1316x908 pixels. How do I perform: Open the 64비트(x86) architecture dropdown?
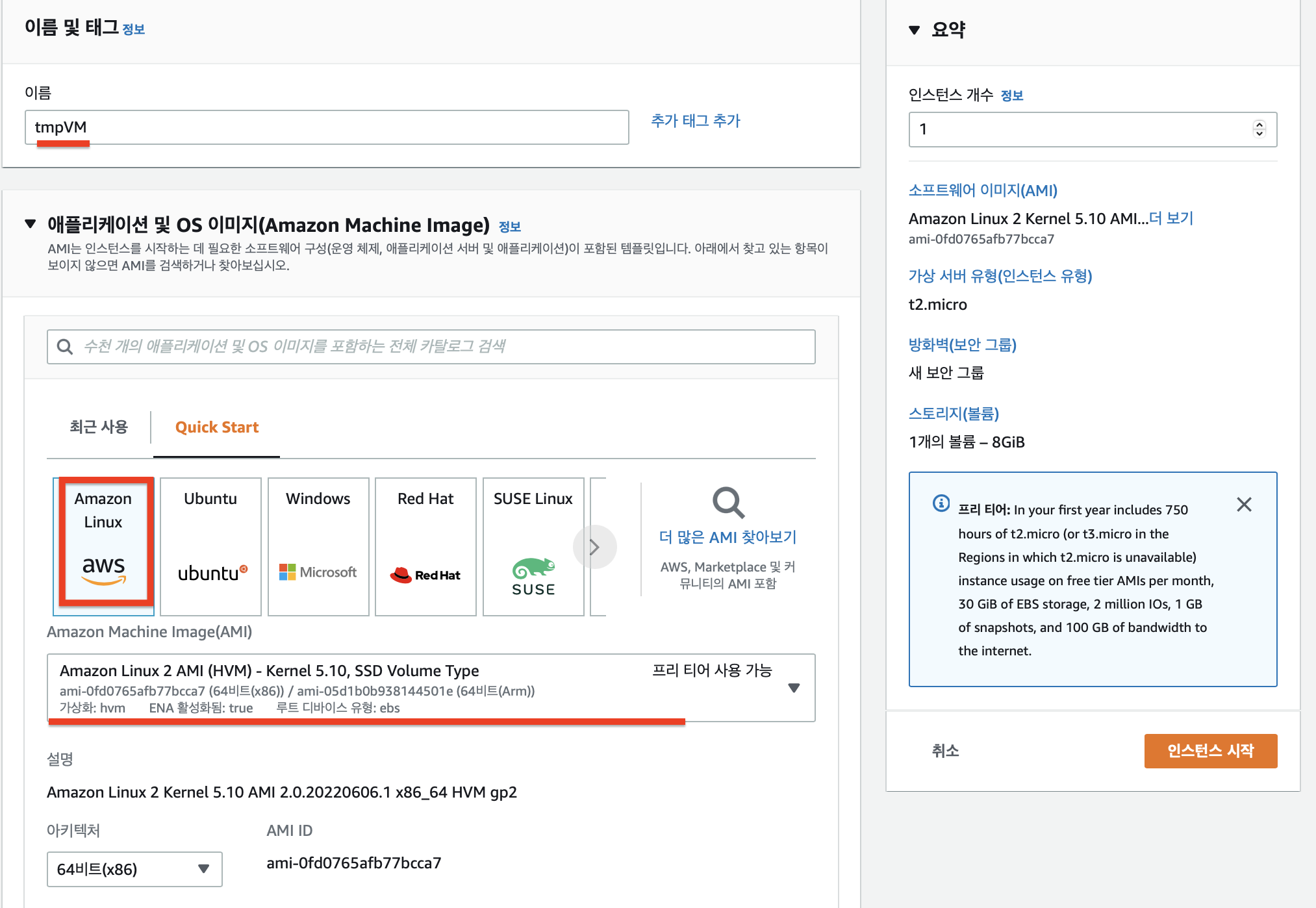tap(134, 869)
